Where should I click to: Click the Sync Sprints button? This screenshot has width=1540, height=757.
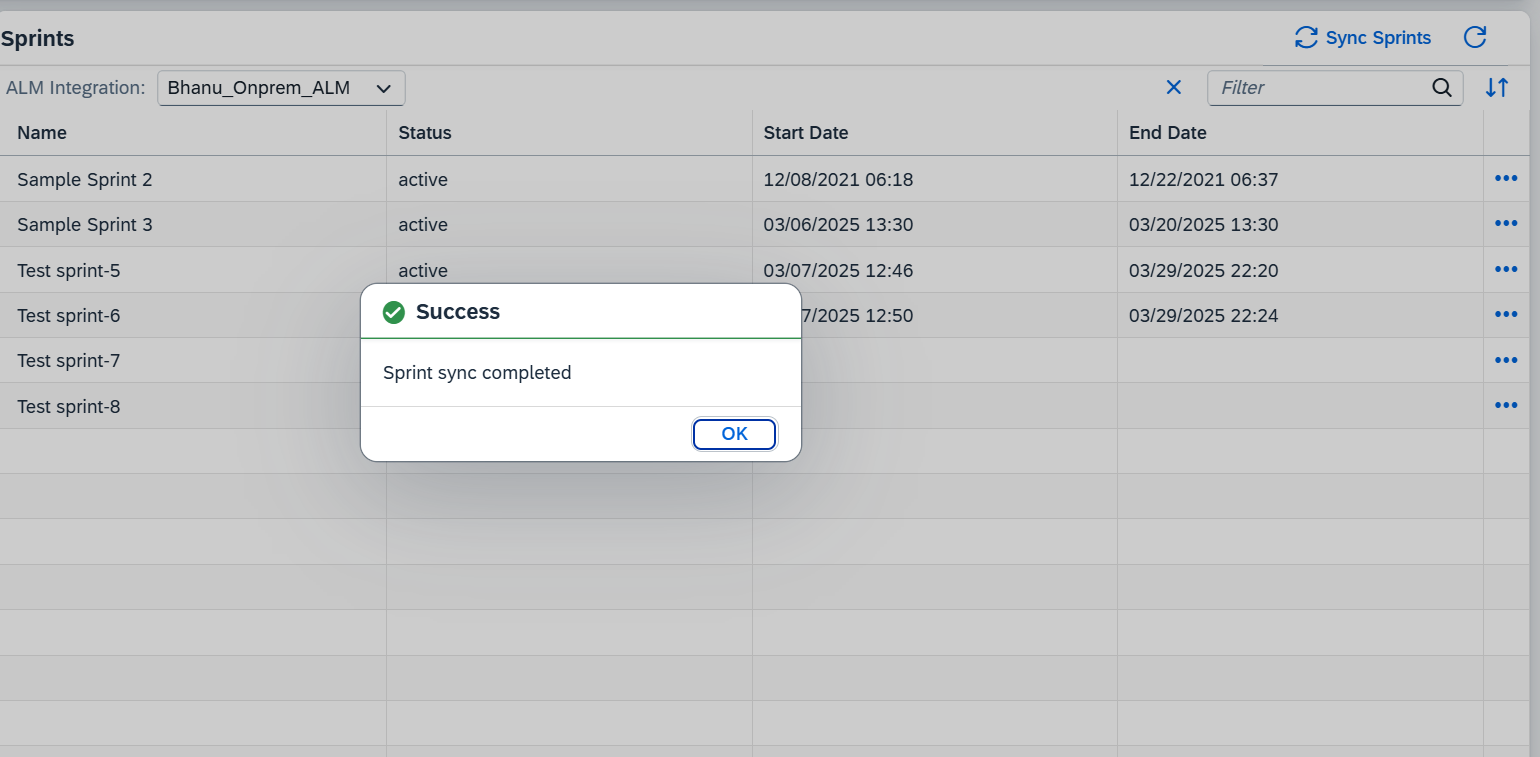point(1363,38)
